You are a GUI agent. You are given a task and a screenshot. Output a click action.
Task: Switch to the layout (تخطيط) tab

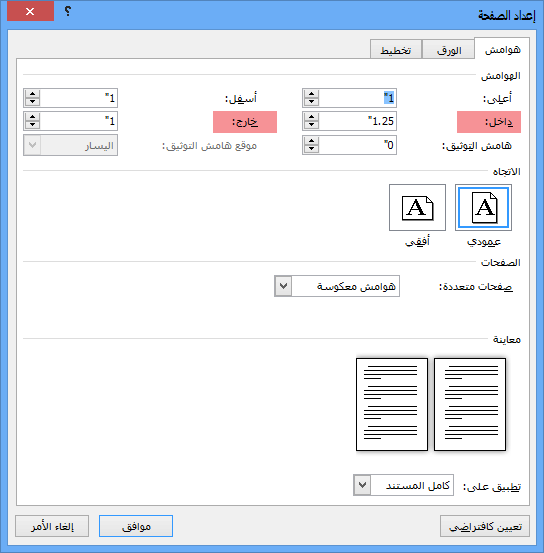tap(396, 50)
